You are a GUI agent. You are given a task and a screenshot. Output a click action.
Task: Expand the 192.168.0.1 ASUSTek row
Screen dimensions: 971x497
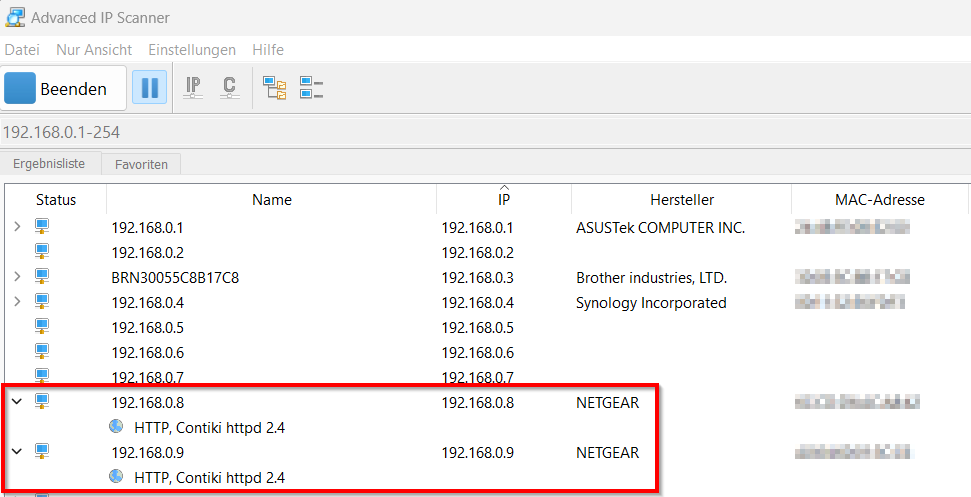[x=17, y=227]
